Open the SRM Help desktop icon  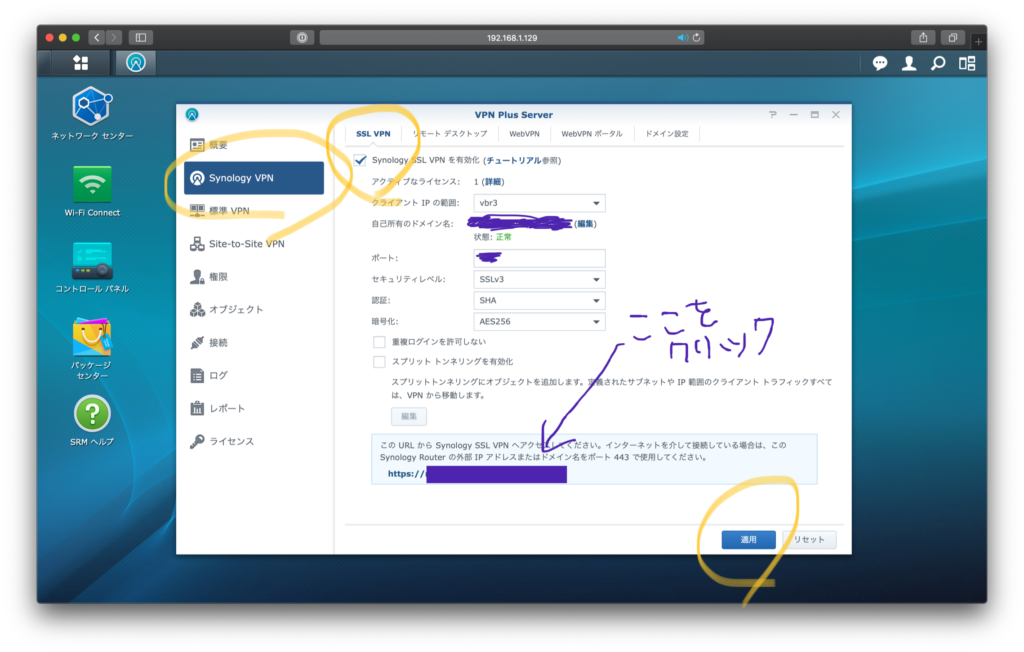(x=92, y=414)
